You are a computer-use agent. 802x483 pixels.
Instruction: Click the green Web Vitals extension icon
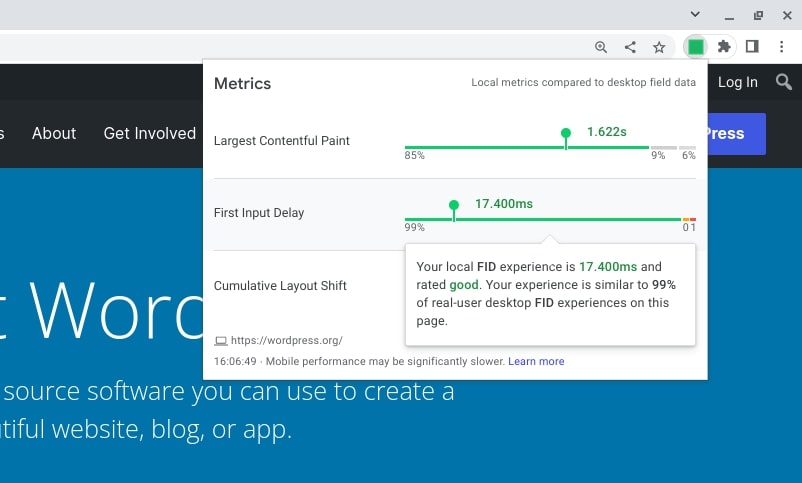(x=696, y=47)
